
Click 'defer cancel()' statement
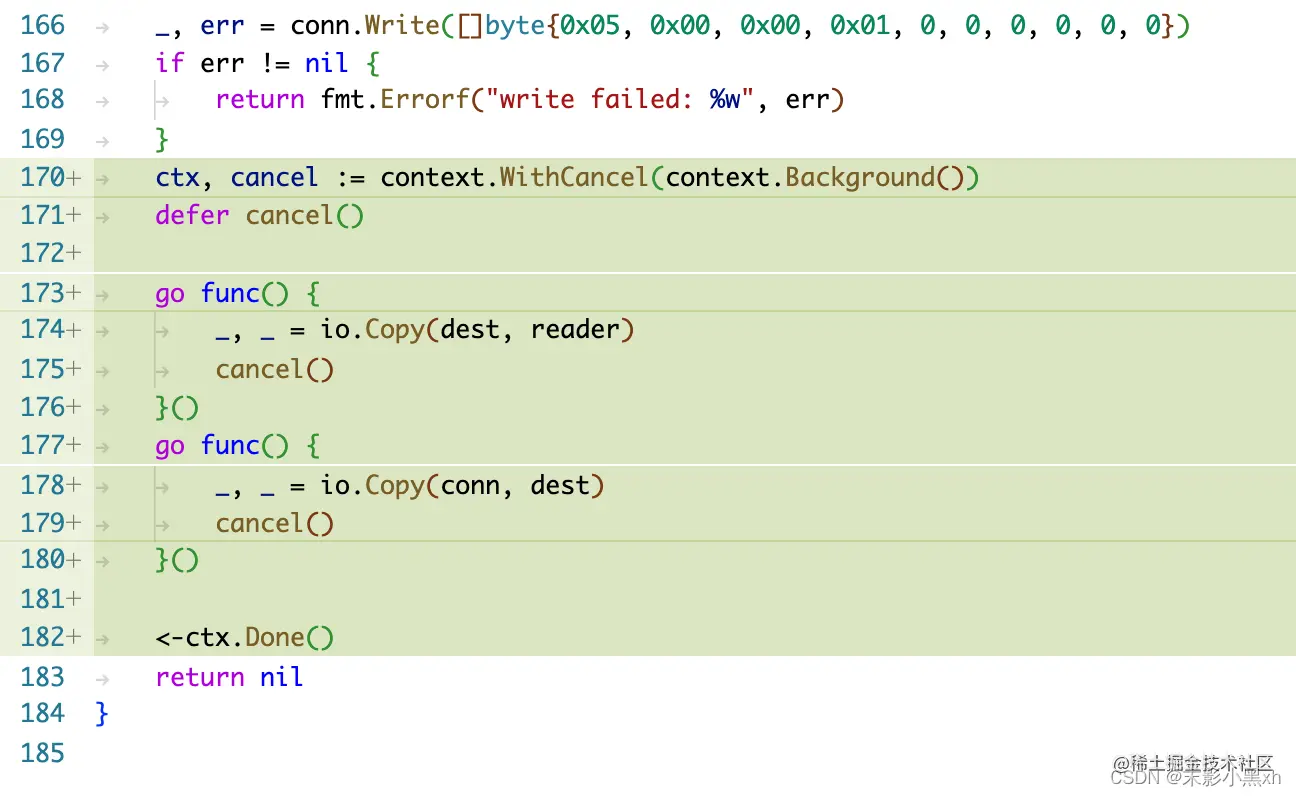[260, 215]
